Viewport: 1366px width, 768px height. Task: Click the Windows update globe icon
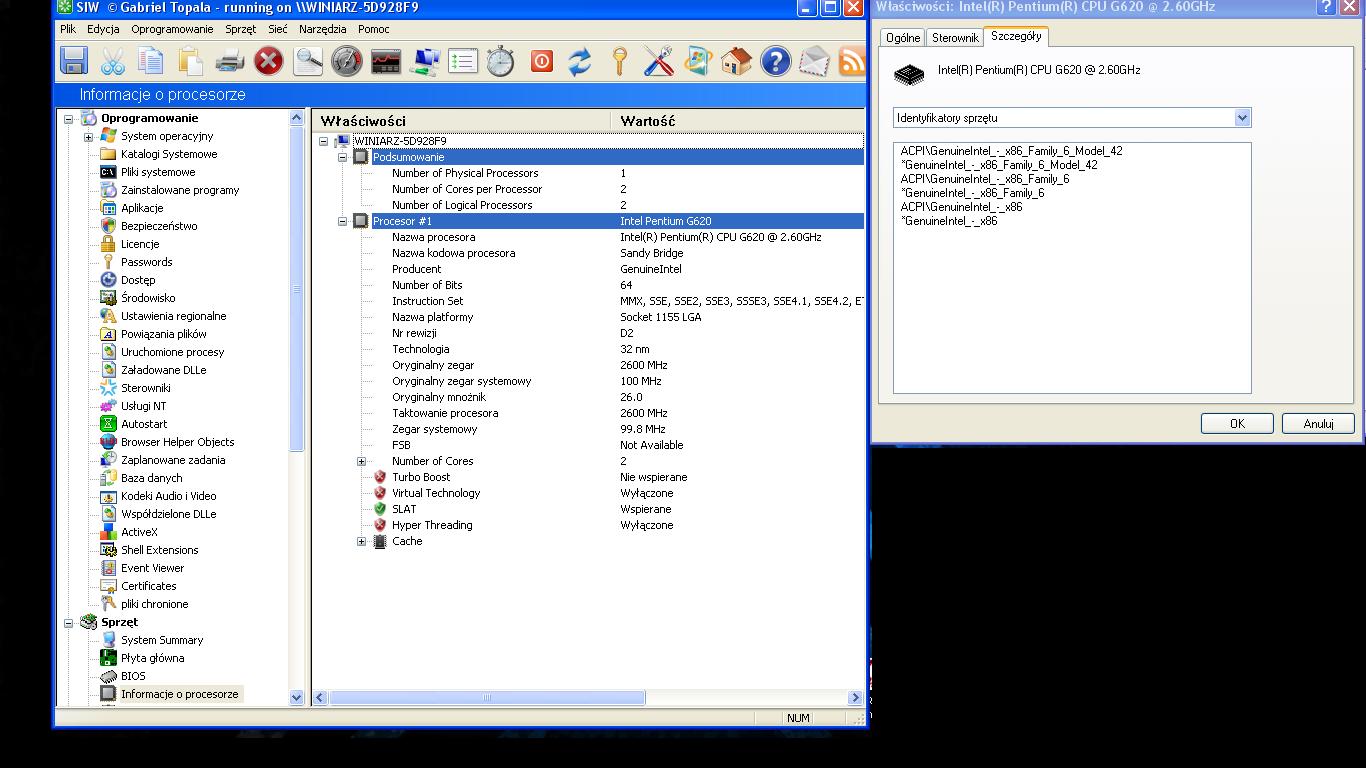click(x=697, y=62)
